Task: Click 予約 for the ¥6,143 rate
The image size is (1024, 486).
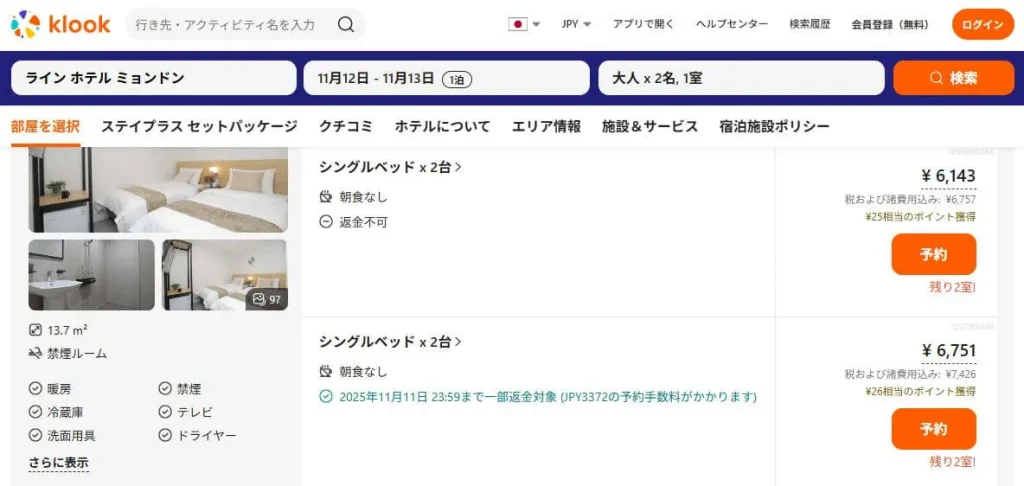Action: (934, 254)
